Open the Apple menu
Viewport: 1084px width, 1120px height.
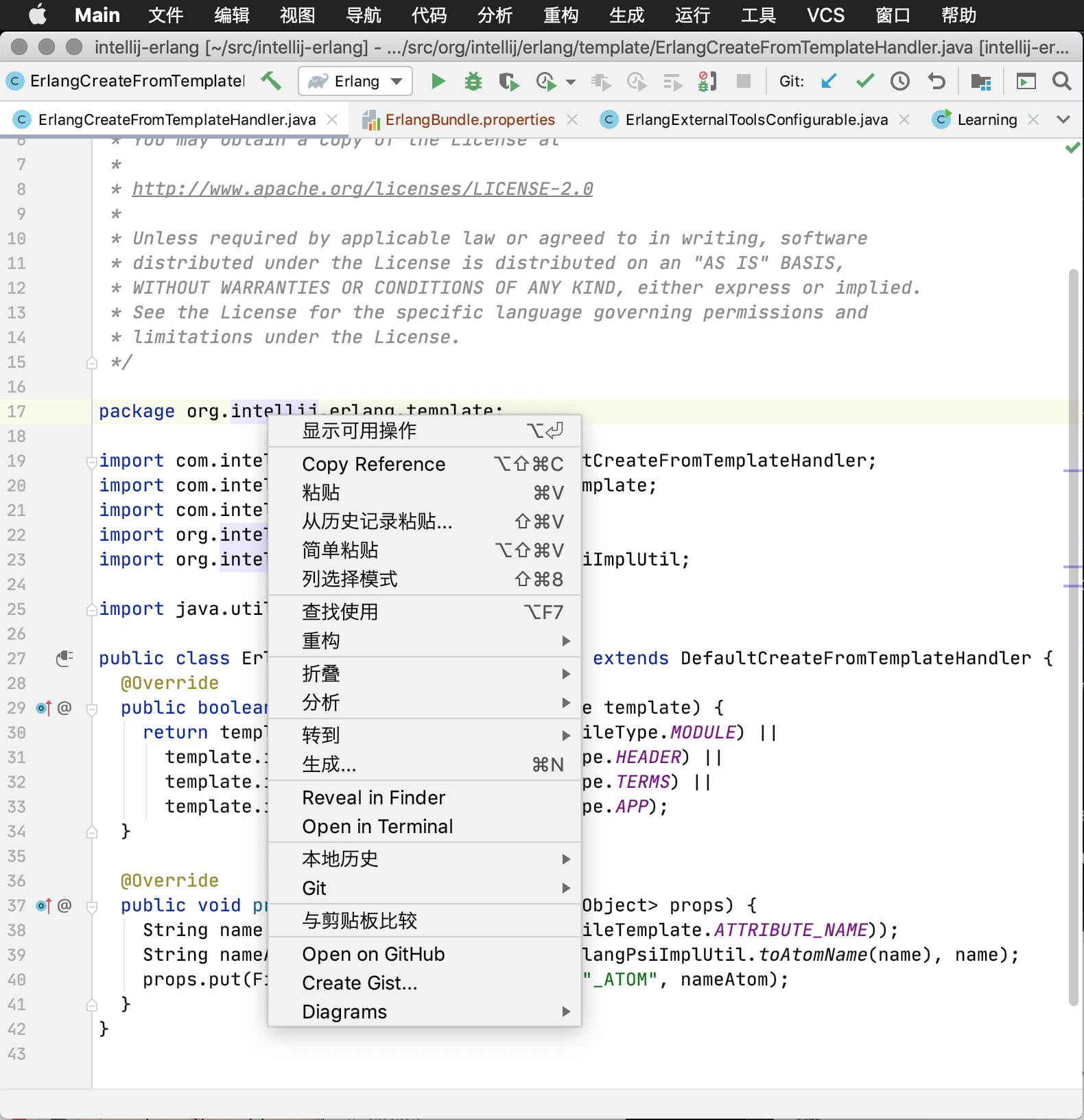coord(38,15)
